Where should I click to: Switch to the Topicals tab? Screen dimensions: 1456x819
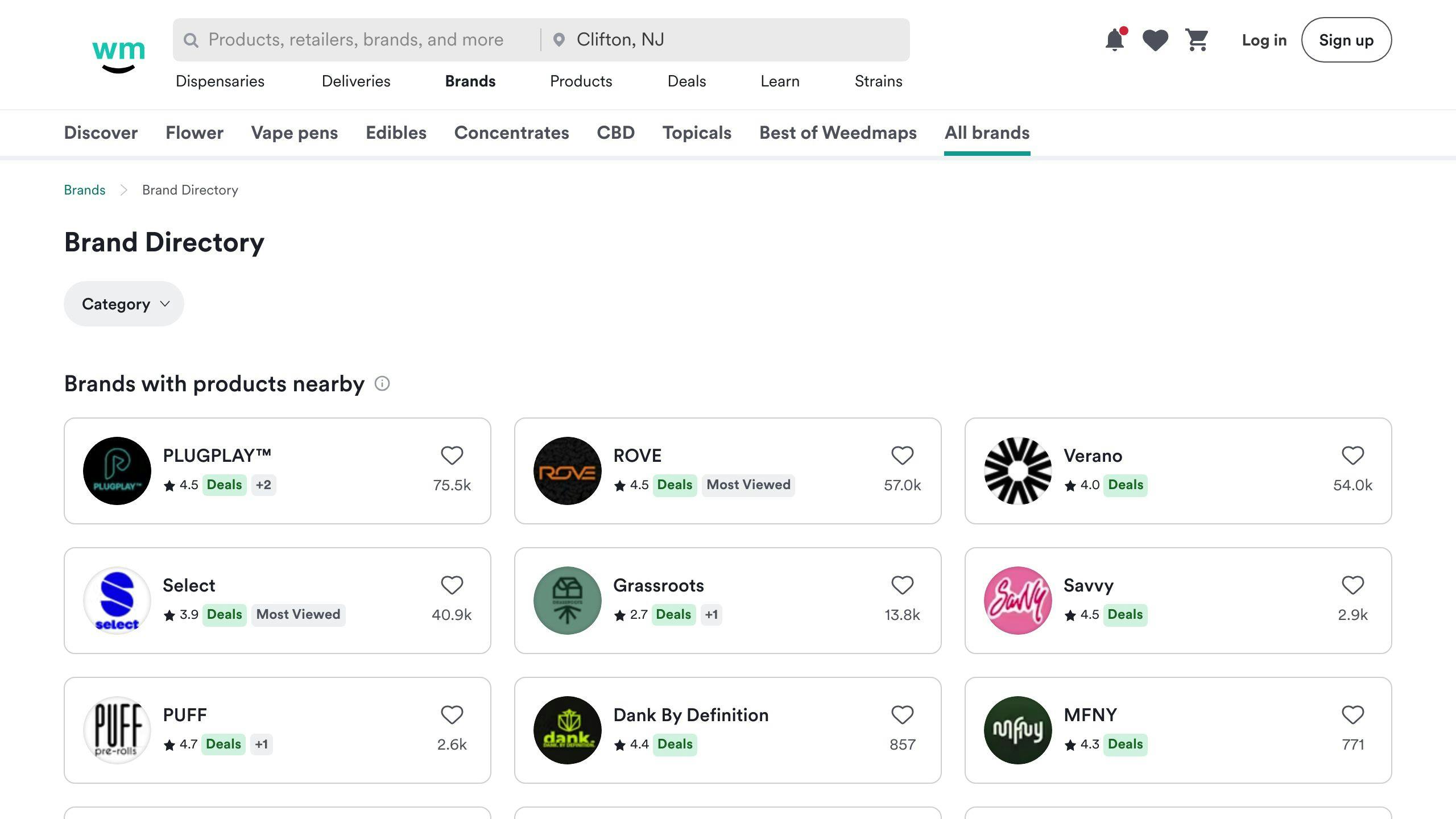point(697,133)
